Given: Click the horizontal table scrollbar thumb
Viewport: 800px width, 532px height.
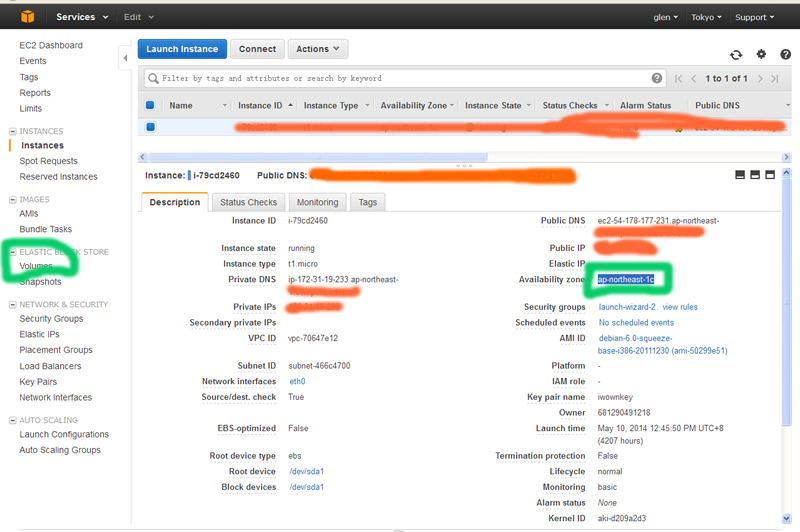Looking at the screenshot, I should 317,157.
